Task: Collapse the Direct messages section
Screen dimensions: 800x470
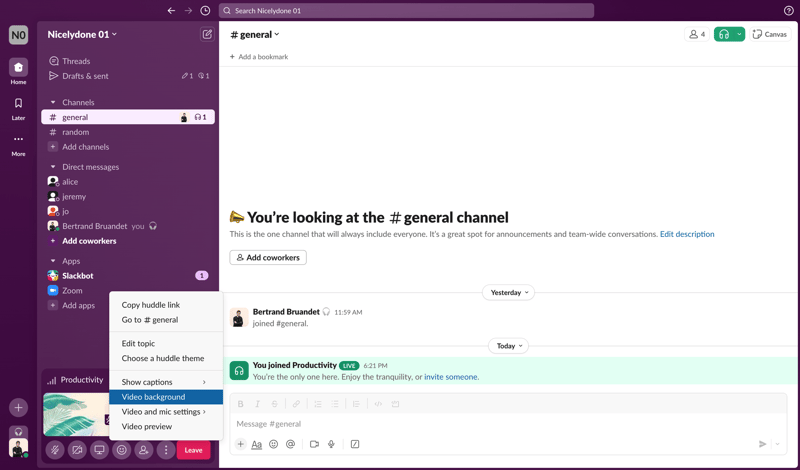Action: (53, 167)
